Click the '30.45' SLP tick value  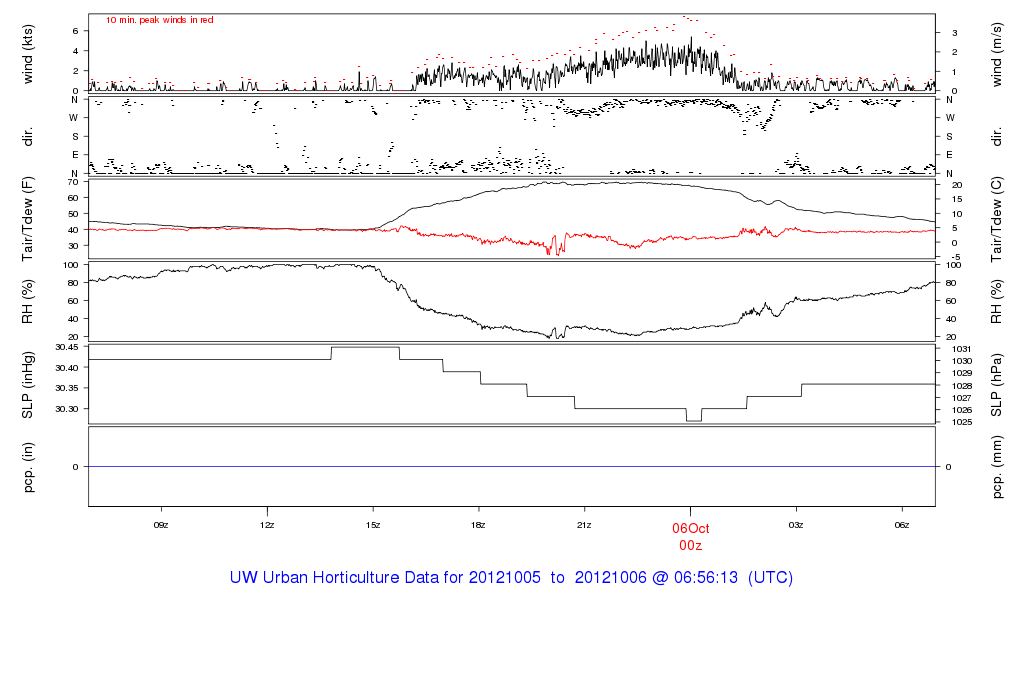point(67,347)
